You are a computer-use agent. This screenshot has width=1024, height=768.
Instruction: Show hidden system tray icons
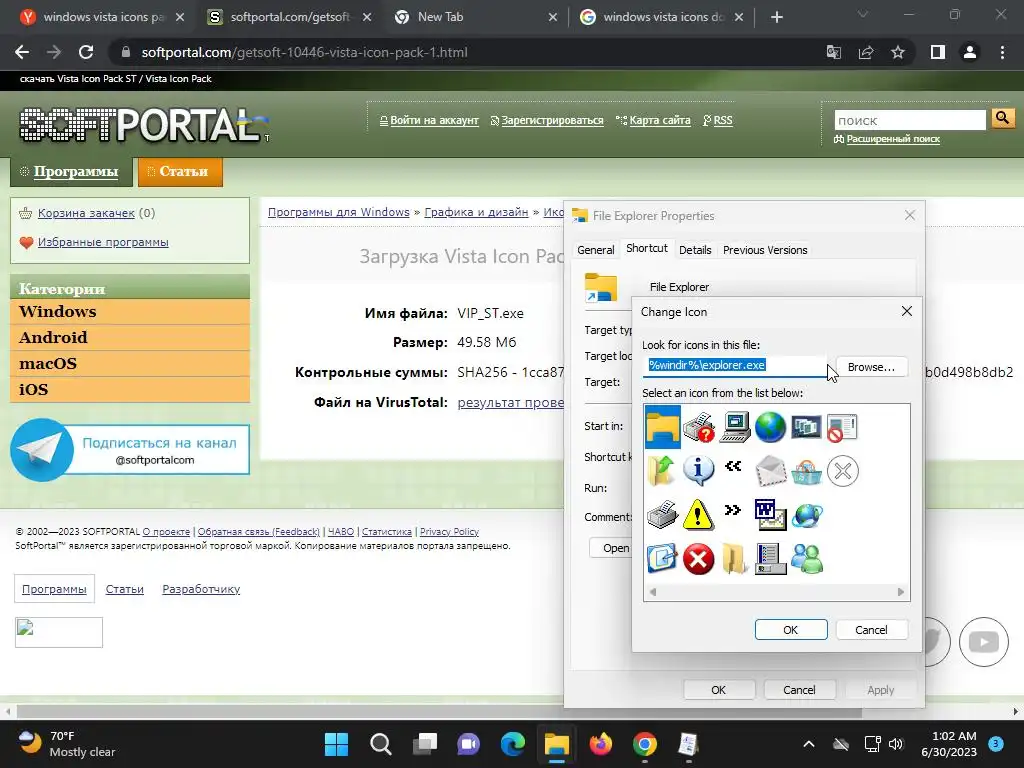click(x=808, y=744)
